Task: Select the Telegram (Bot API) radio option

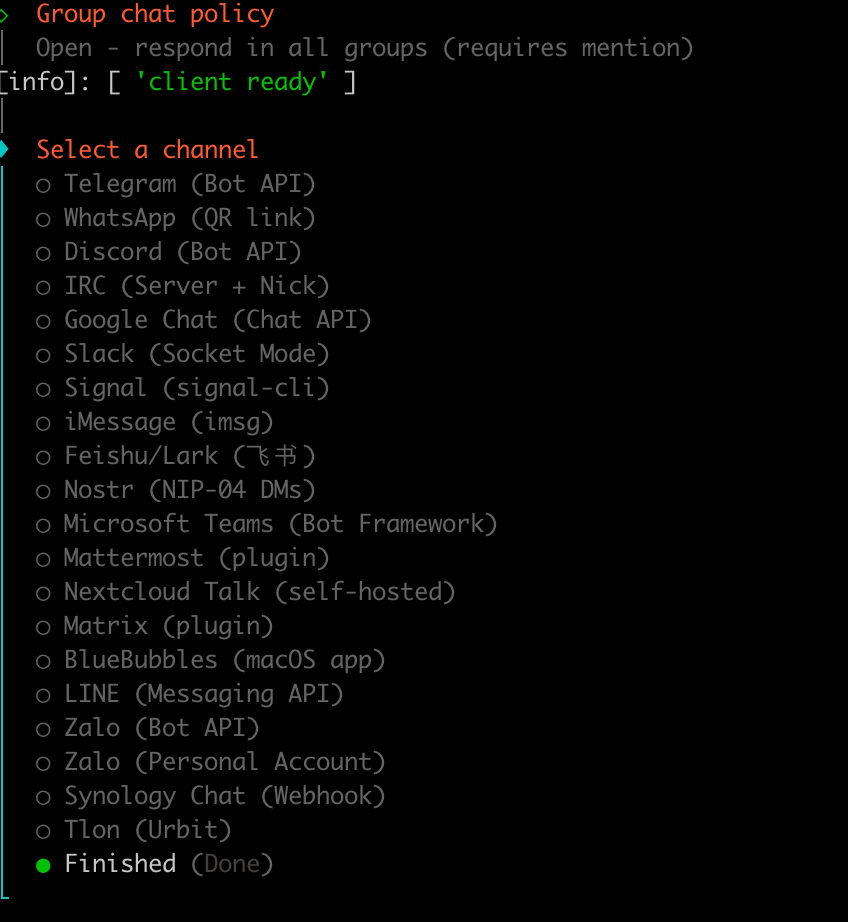Action: (x=43, y=185)
